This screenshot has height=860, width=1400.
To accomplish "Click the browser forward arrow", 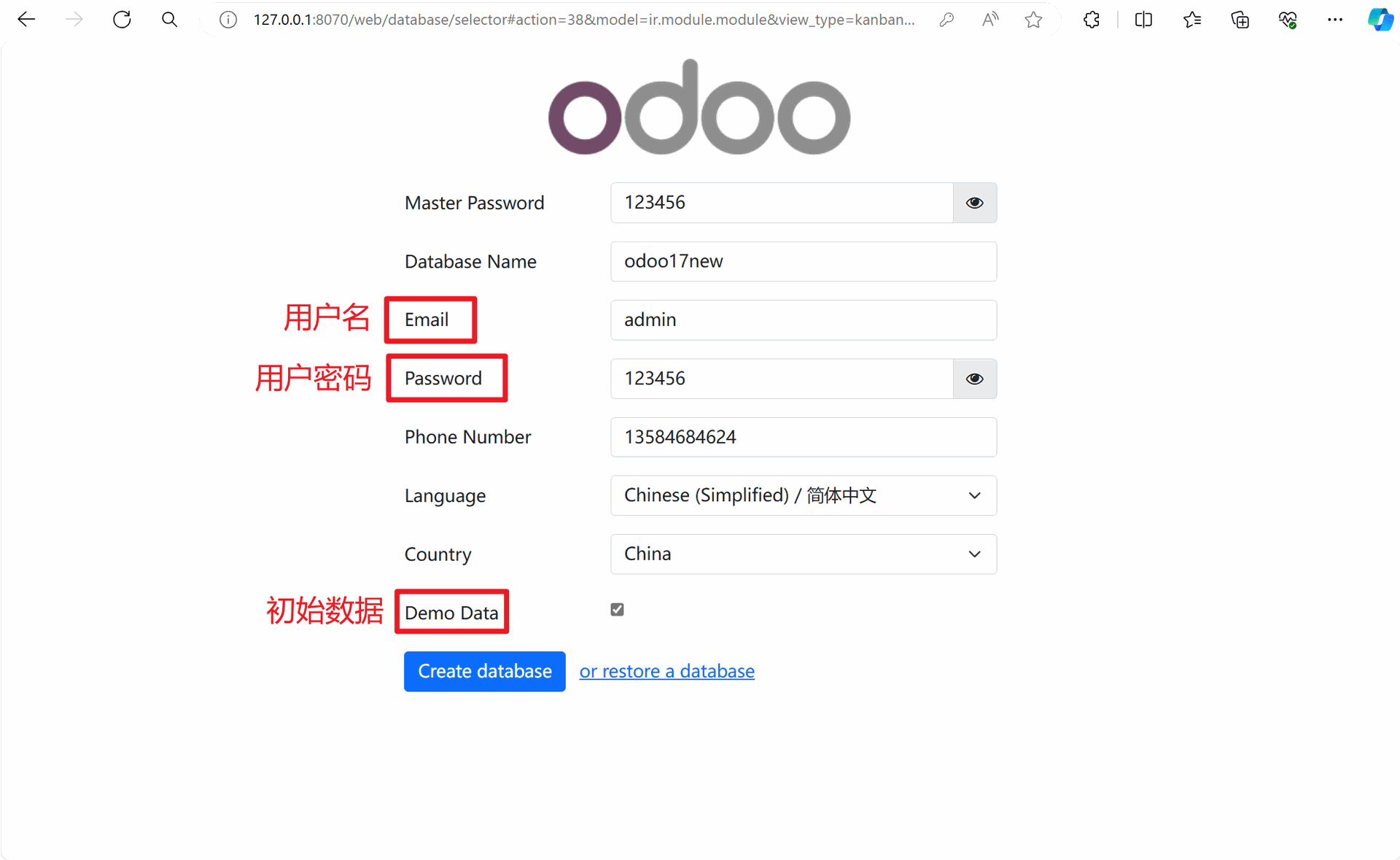I will [74, 20].
